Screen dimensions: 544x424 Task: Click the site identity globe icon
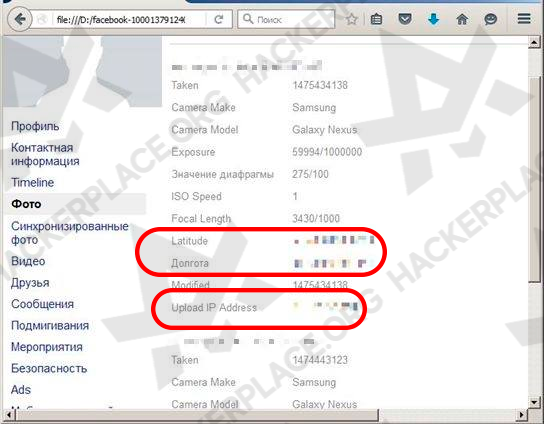[43, 19]
